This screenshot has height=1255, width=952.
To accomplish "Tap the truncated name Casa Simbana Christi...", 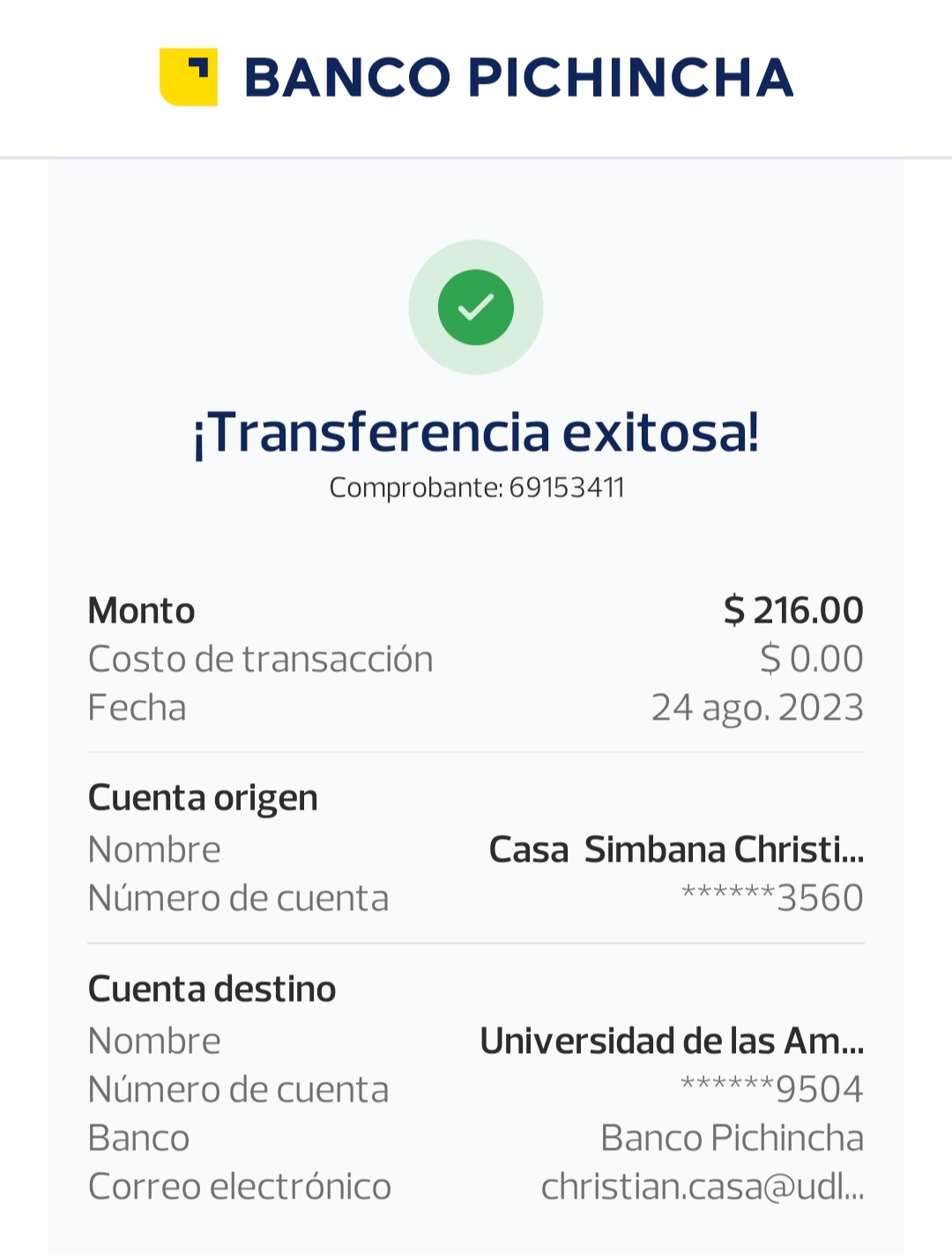I will click(676, 849).
